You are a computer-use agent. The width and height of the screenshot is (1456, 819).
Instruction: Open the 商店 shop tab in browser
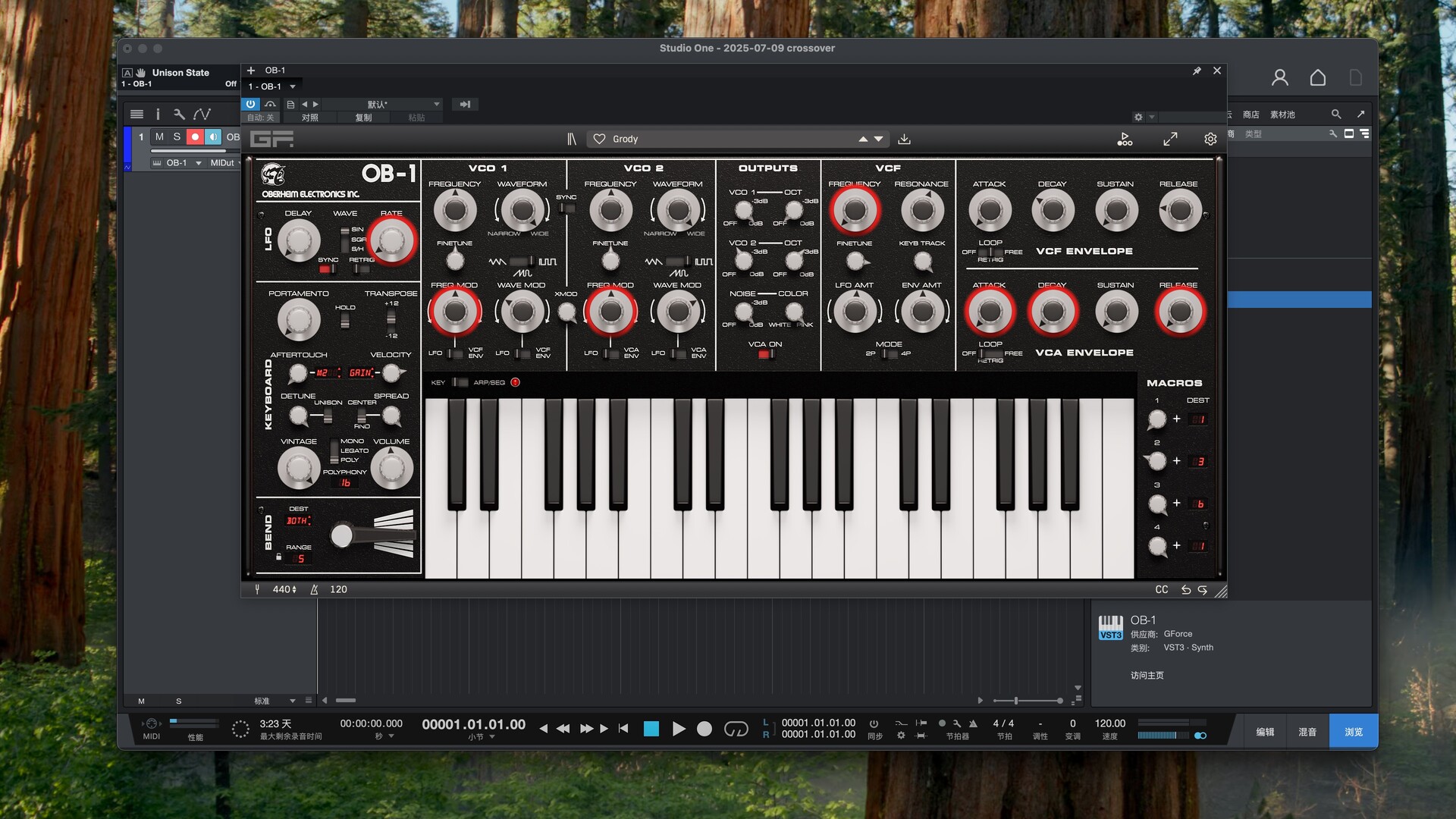tap(1251, 115)
